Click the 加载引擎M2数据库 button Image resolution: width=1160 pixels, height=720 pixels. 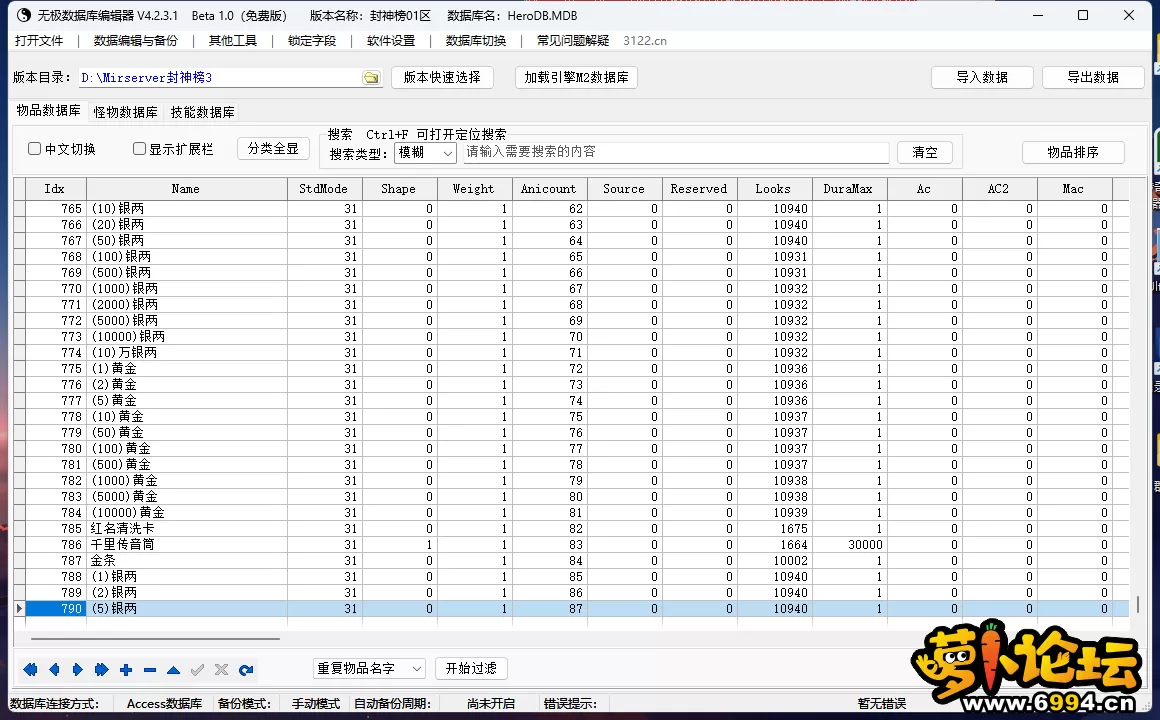tap(576, 77)
